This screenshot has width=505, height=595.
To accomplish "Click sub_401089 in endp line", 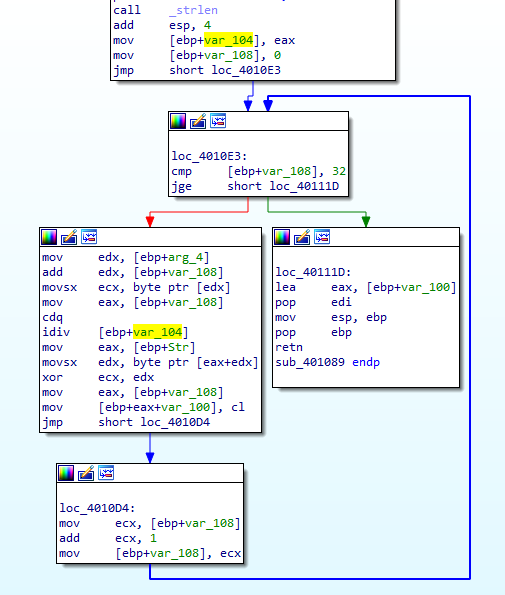I will pyautogui.click(x=310, y=362).
